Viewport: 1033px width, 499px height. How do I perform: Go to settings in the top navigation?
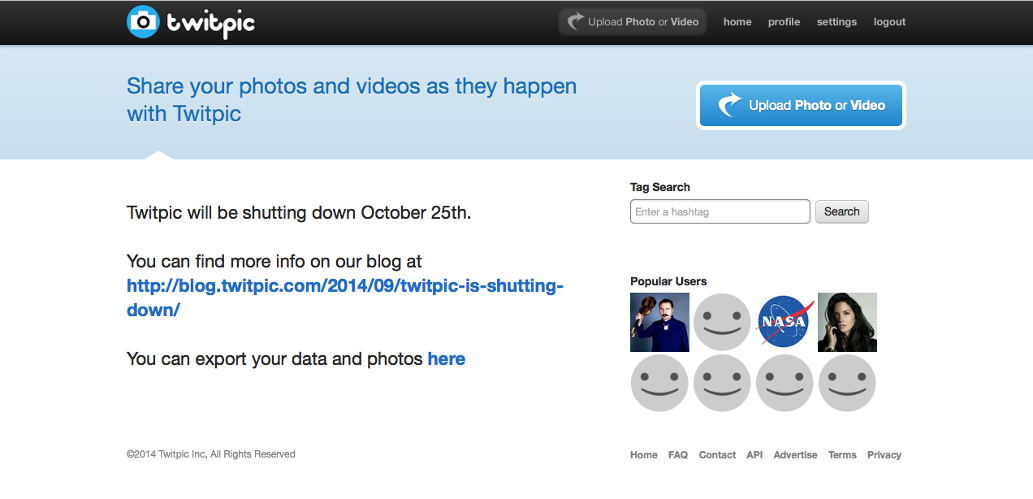click(836, 22)
